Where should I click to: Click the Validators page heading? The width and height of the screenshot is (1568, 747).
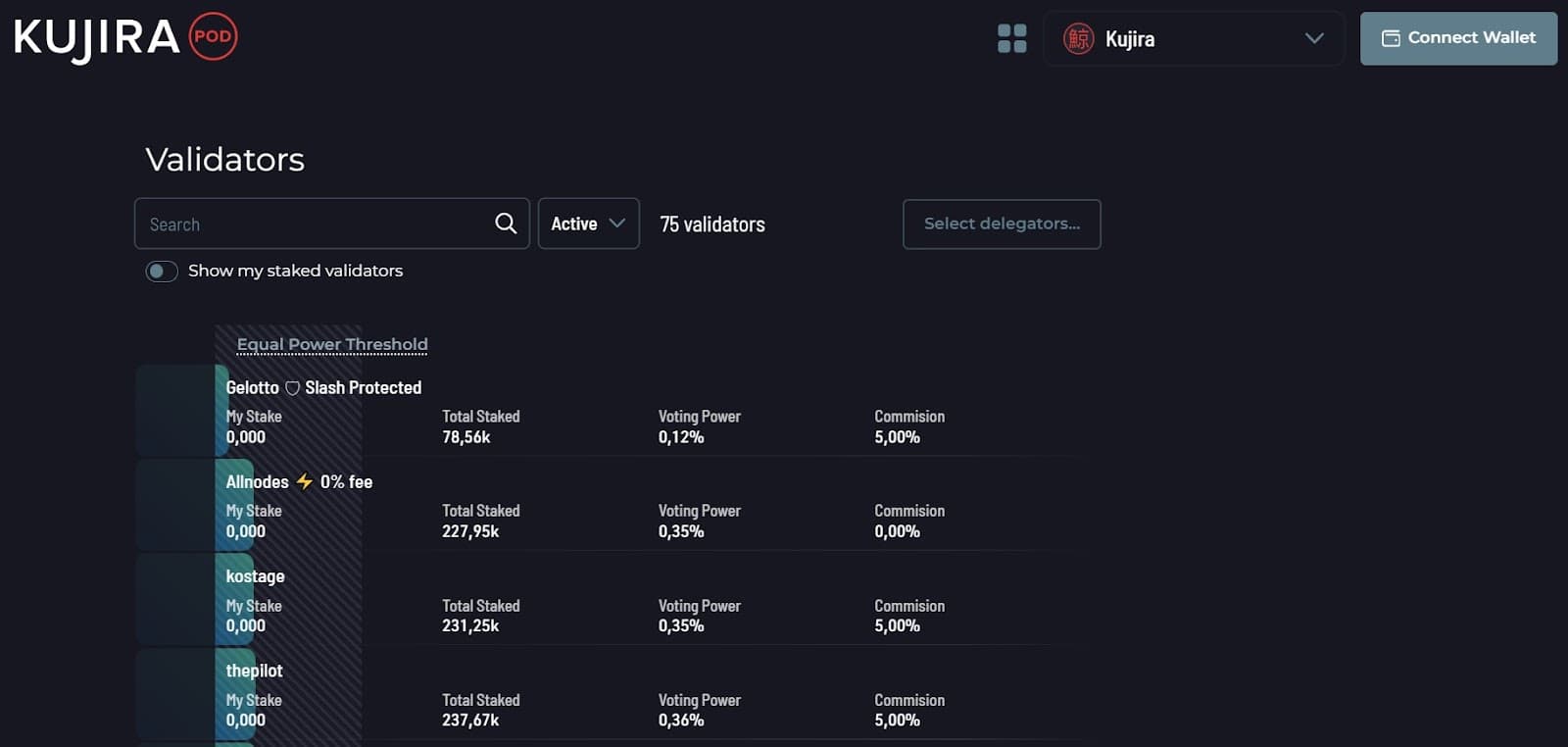coord(224,160)
